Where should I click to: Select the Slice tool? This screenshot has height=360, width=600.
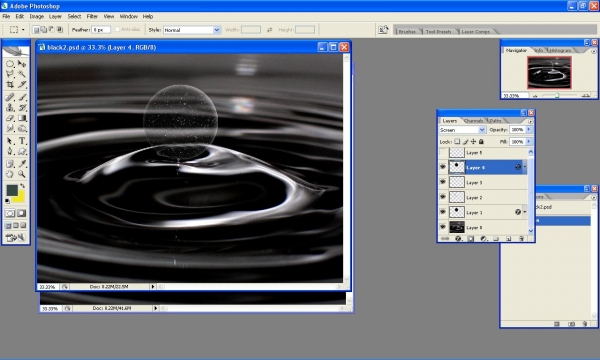tap(22, 84)
